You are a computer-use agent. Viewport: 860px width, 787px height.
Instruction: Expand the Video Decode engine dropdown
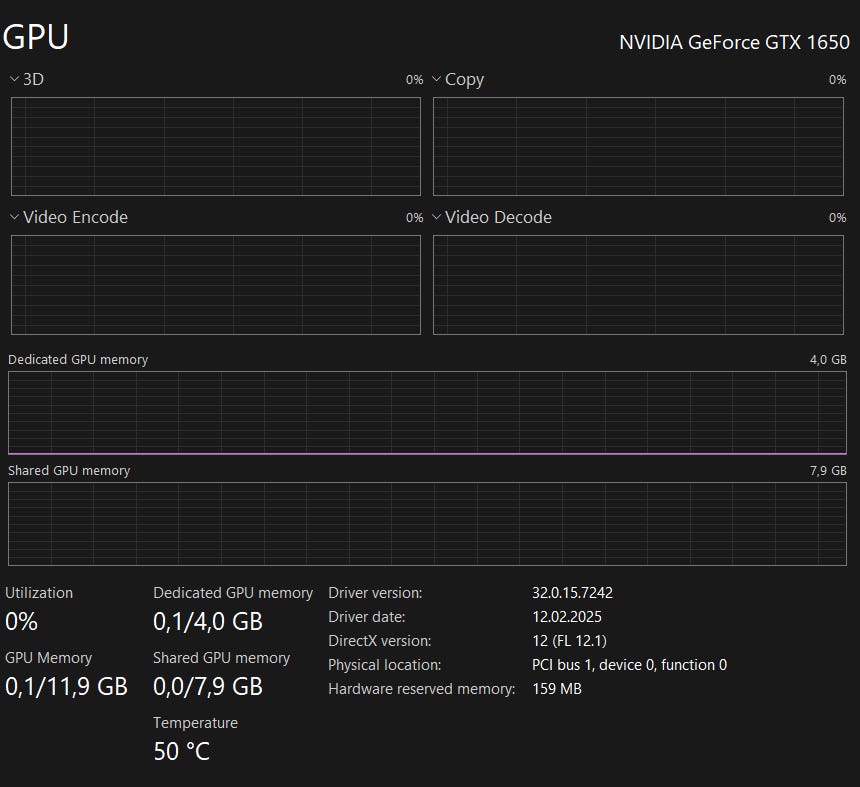(437, 217)
